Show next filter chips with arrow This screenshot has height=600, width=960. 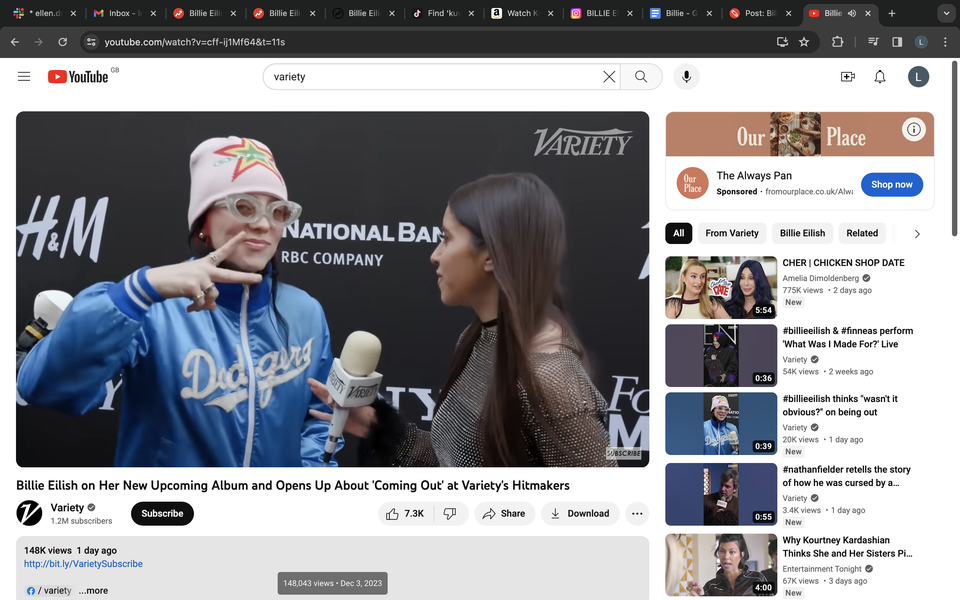(917, 233)
